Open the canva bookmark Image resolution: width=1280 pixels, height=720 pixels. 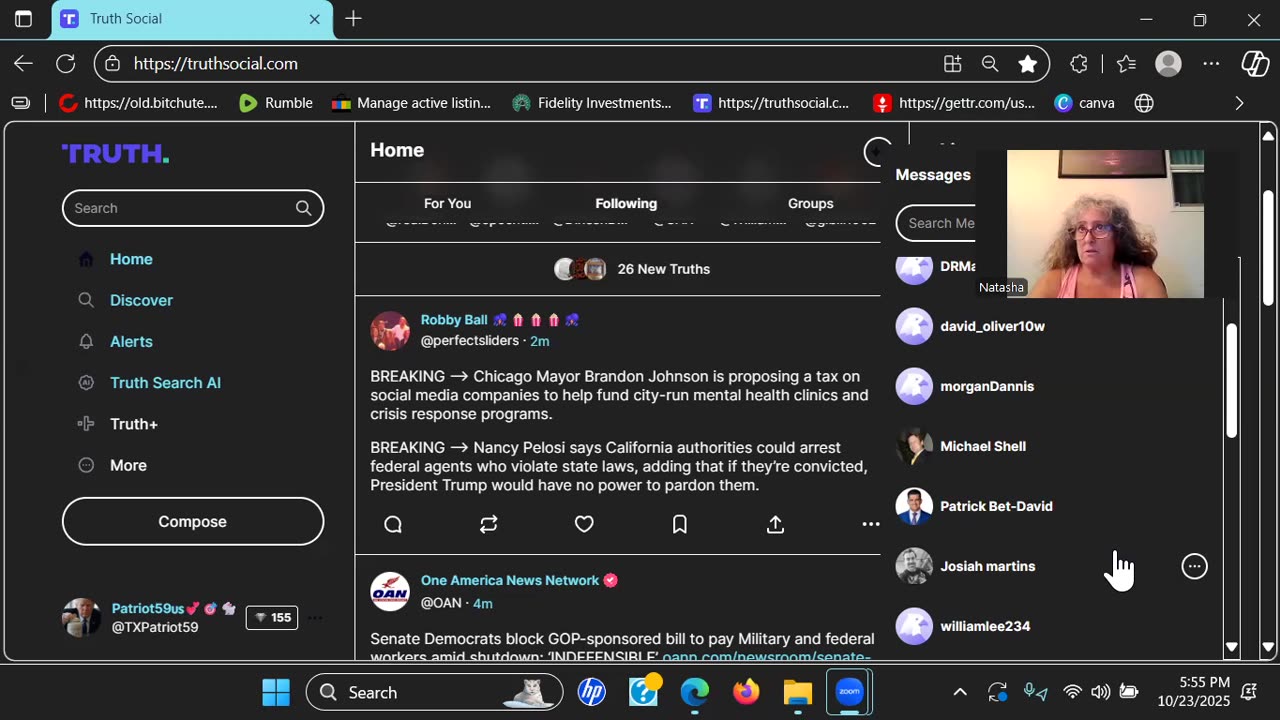[x=1085, y=103]
